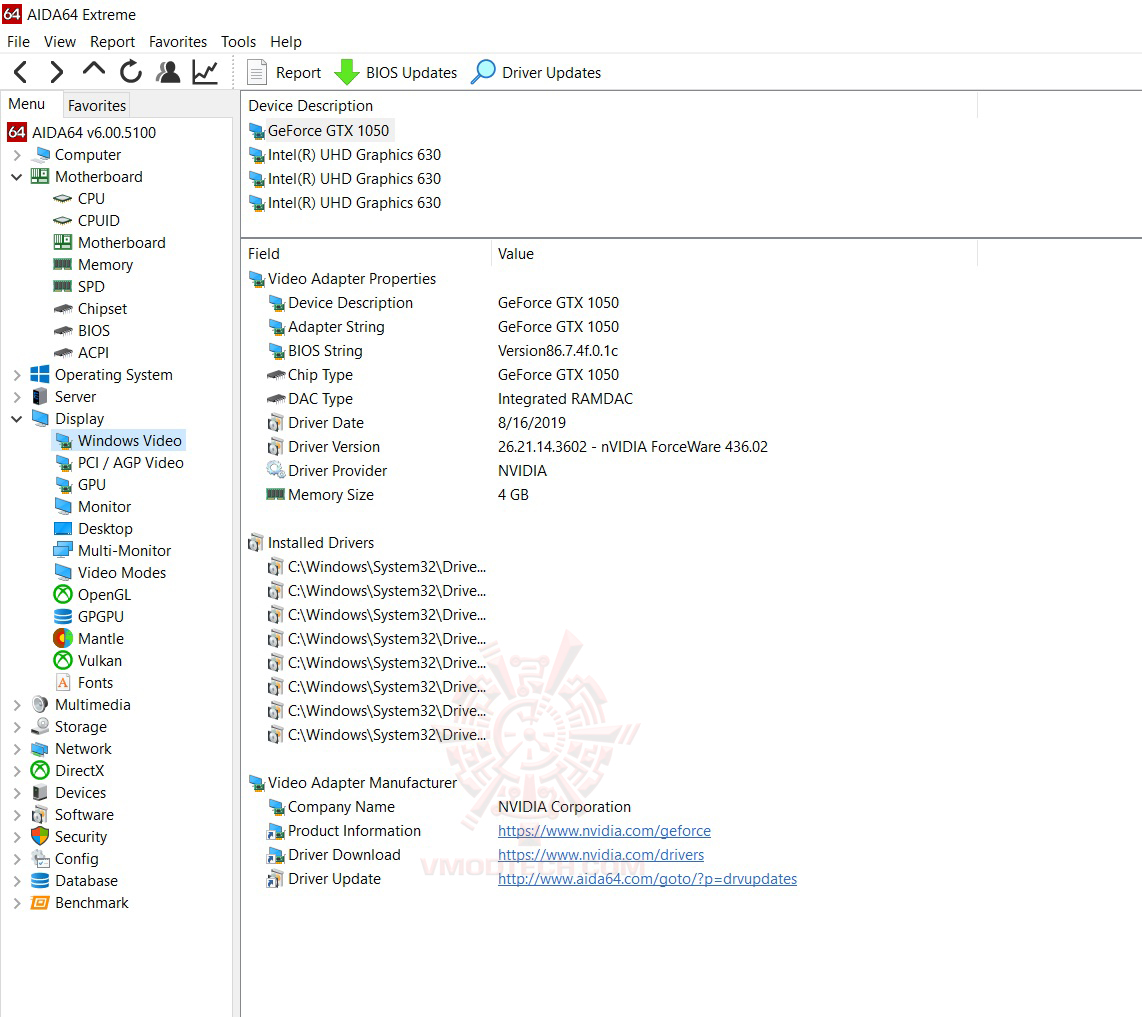Open the nvidia.com/drivers link

pyautogui.click(x=601, y=855)
